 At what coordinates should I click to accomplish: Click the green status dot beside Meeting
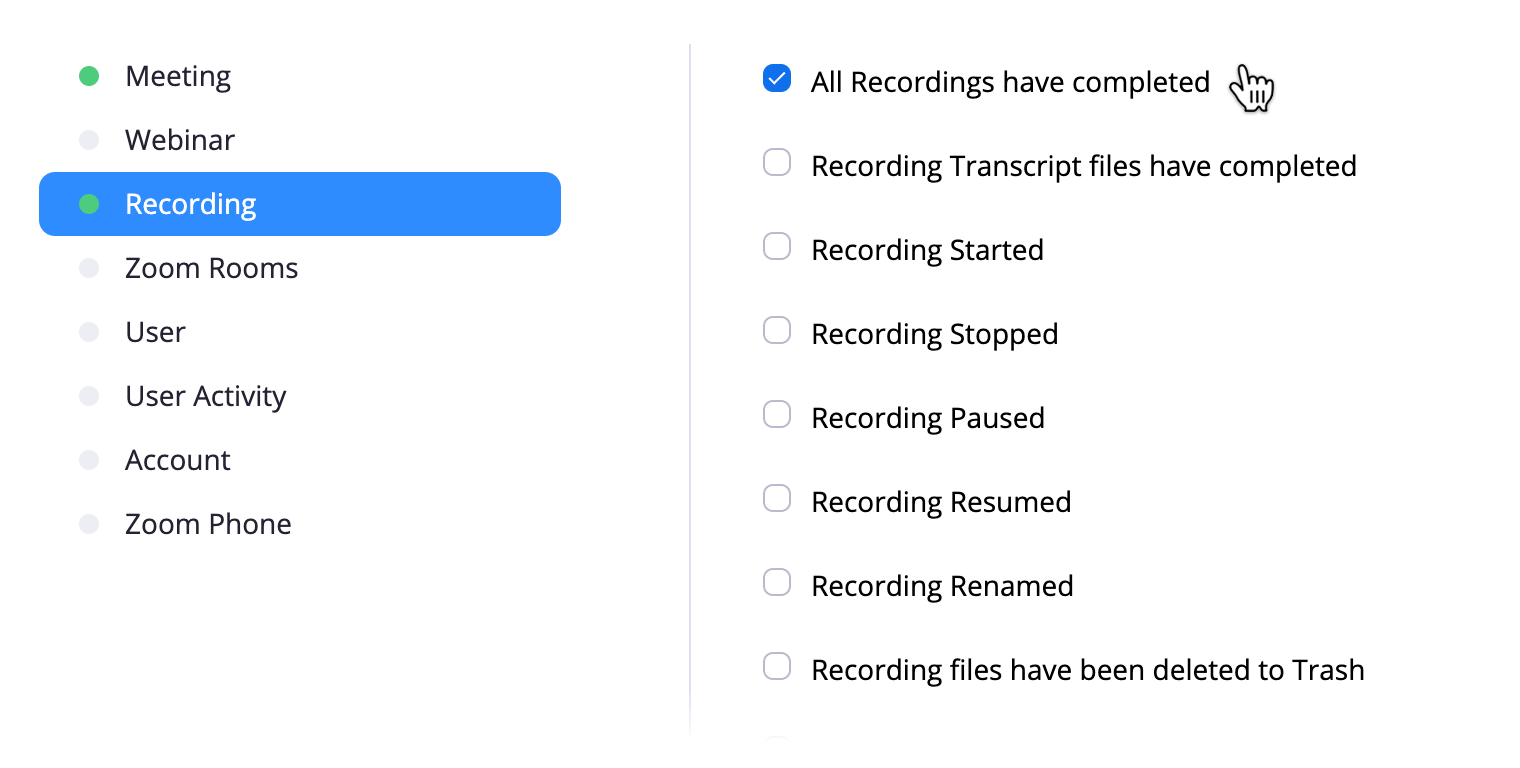point(89,76)
